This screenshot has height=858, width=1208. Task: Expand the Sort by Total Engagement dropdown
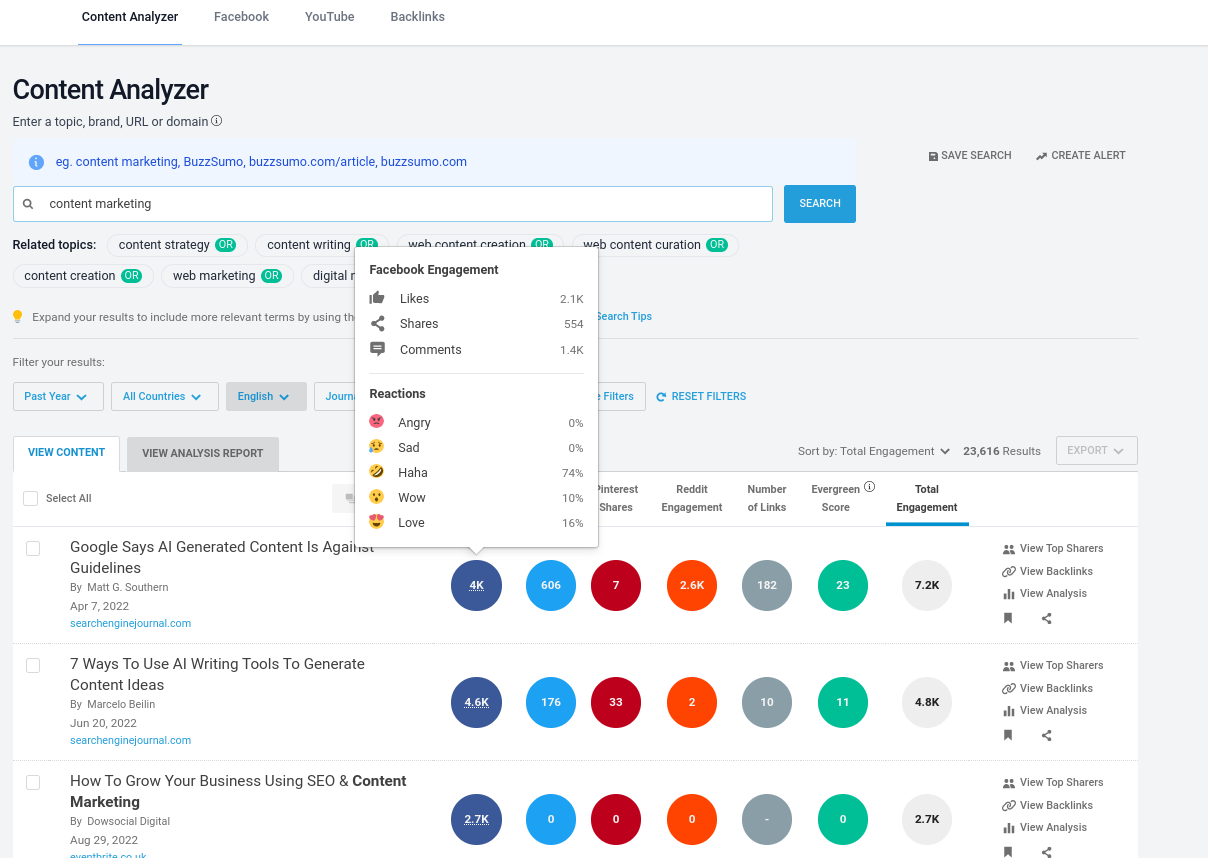874,451
